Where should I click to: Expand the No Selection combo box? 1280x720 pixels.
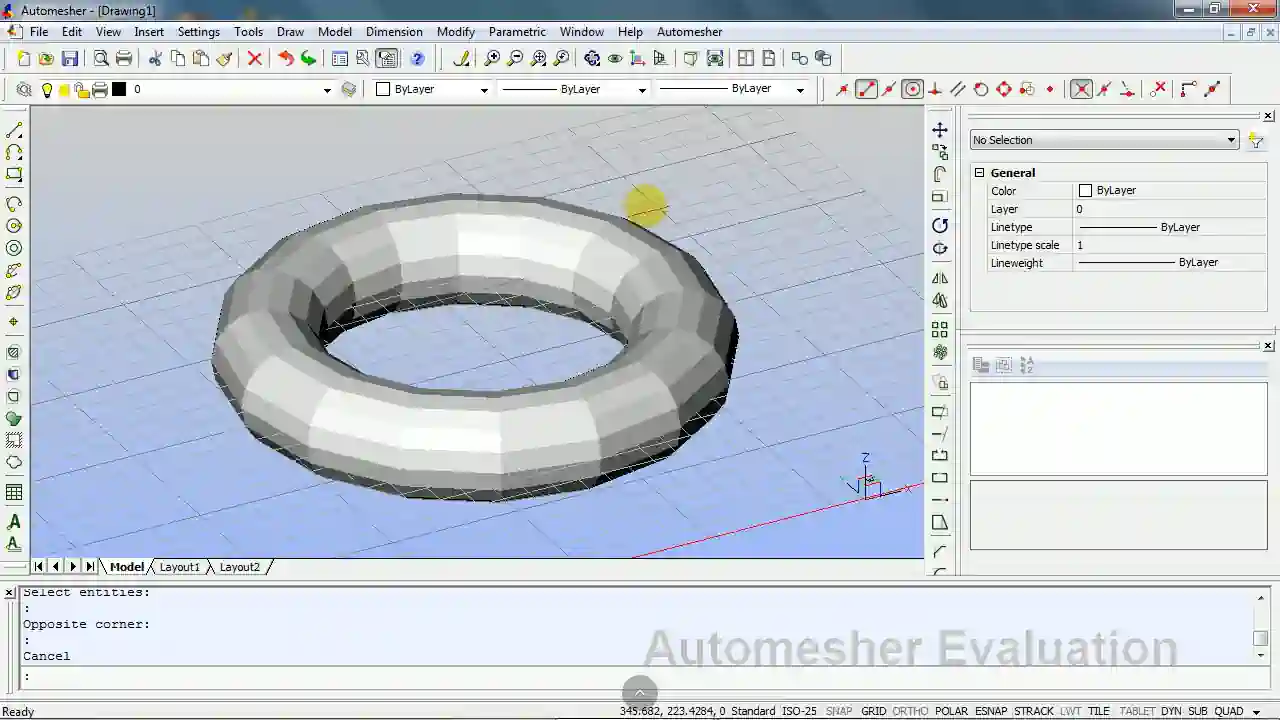point(1230,140)
